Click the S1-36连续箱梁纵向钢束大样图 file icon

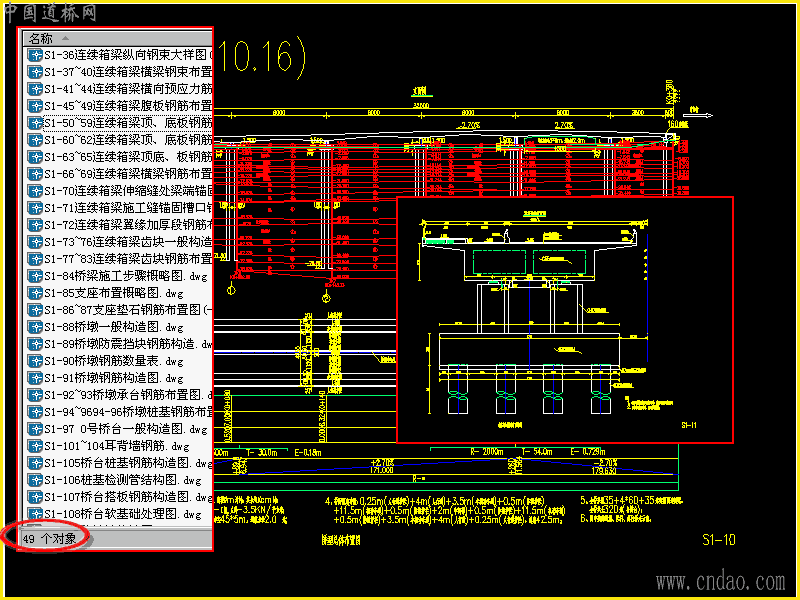pos(35,55)
